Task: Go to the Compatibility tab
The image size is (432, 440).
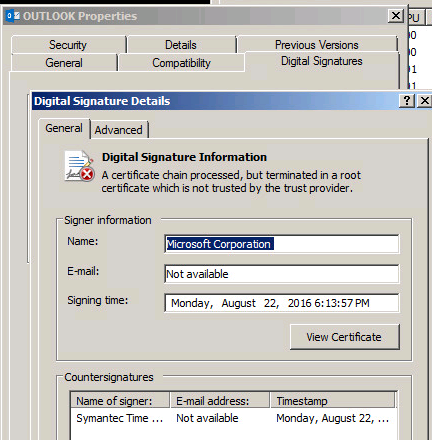Action: 181,63
